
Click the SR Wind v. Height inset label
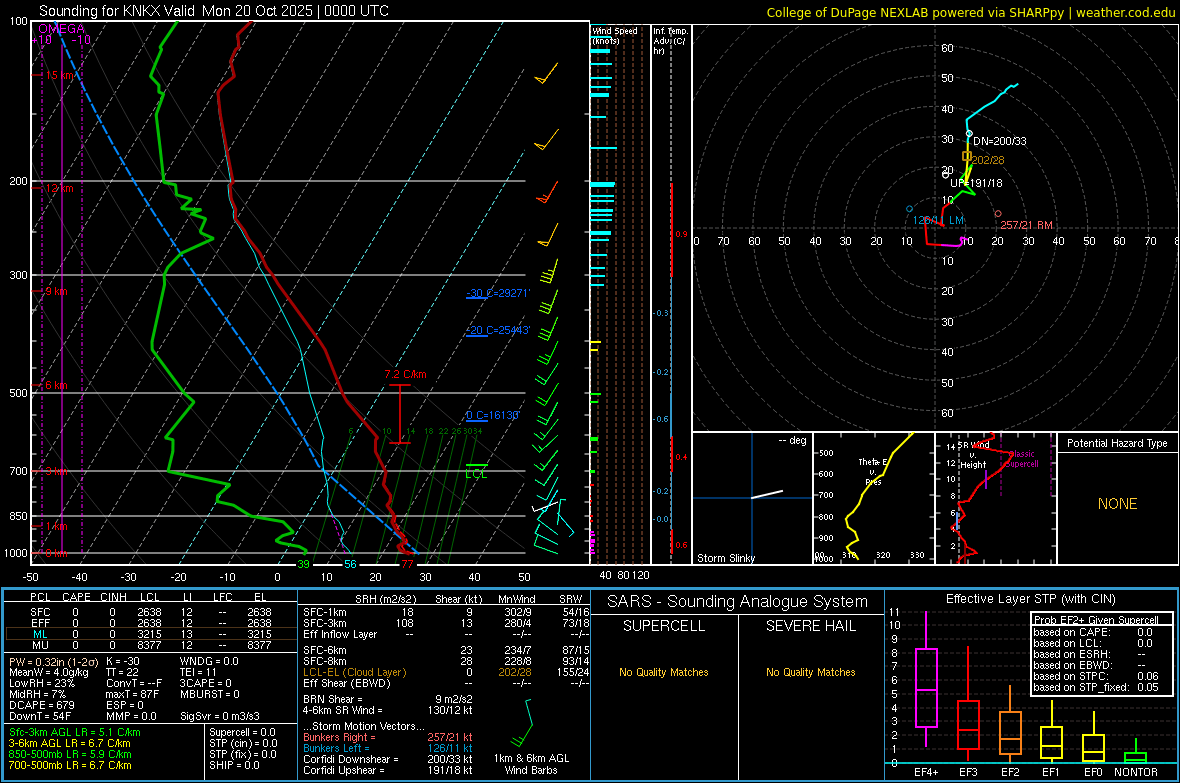(x=973, y=455)
